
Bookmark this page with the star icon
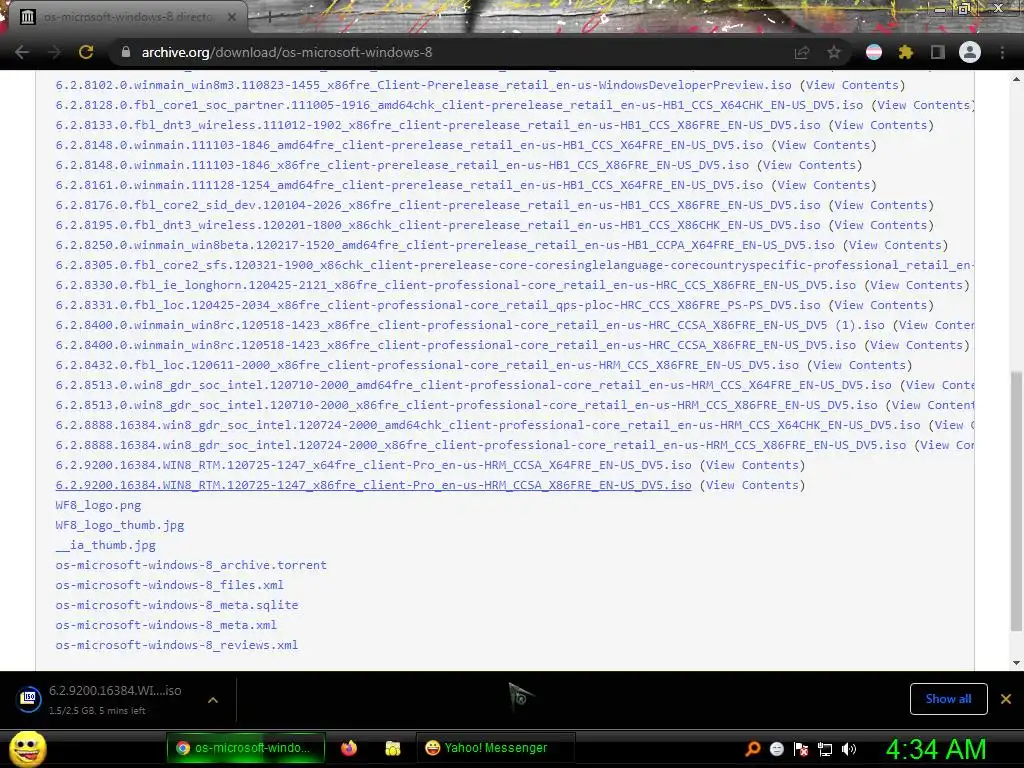(x=834, y=52)
